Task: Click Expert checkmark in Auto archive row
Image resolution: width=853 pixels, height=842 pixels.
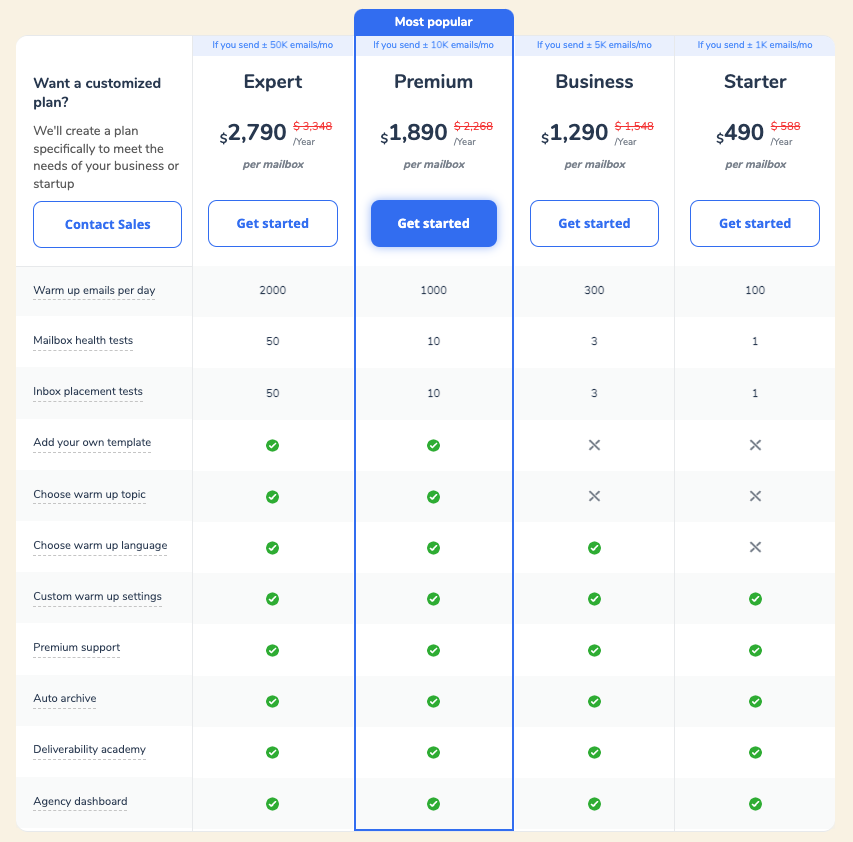Action: tap(272, 701)
